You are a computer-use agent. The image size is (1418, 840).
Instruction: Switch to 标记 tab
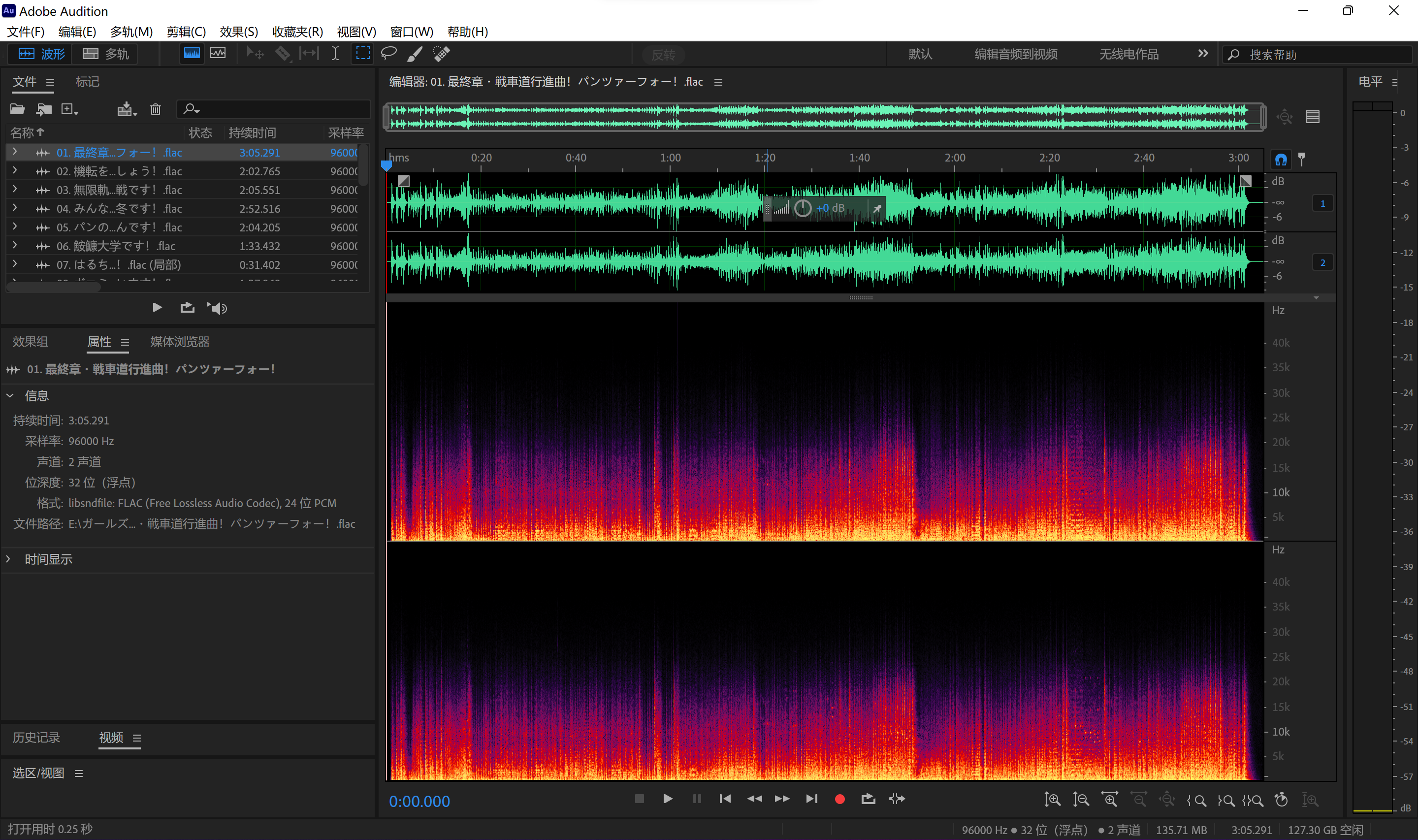[x=88, y=82]
